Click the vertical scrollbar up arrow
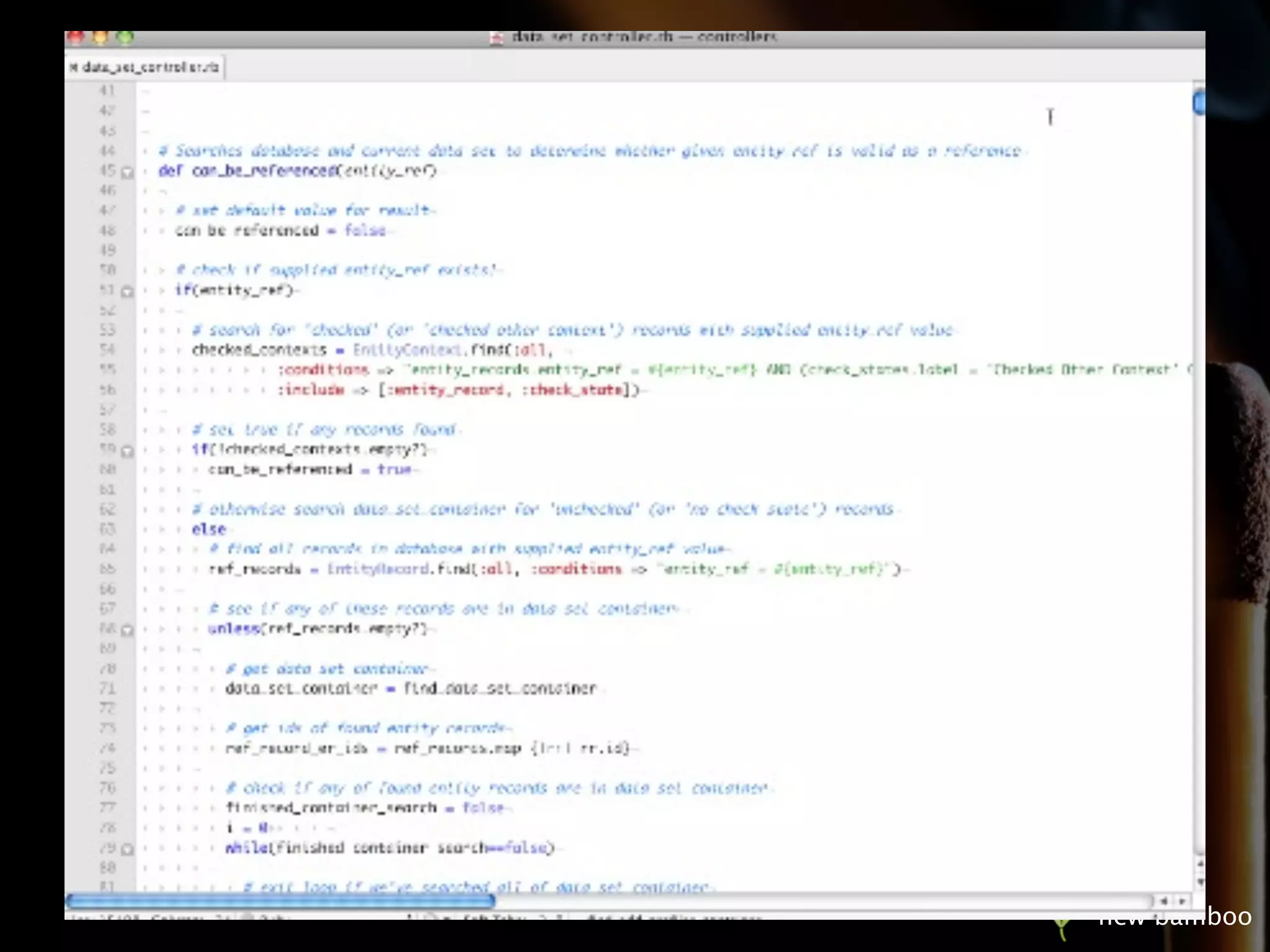This screenshot has width=1270, height=952. (x=1199, y=864)
